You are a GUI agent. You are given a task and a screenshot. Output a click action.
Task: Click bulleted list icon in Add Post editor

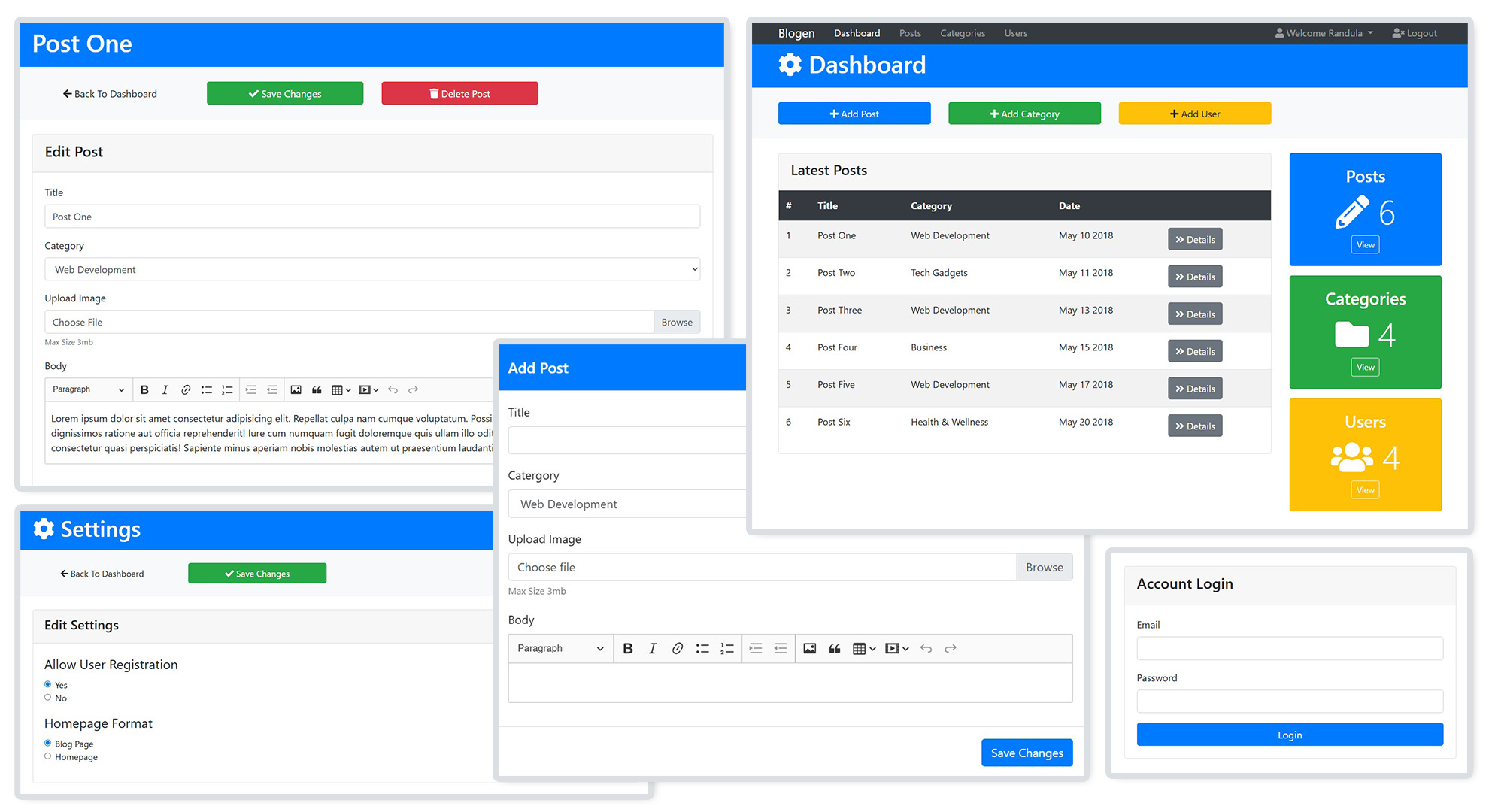pos(702,648)
